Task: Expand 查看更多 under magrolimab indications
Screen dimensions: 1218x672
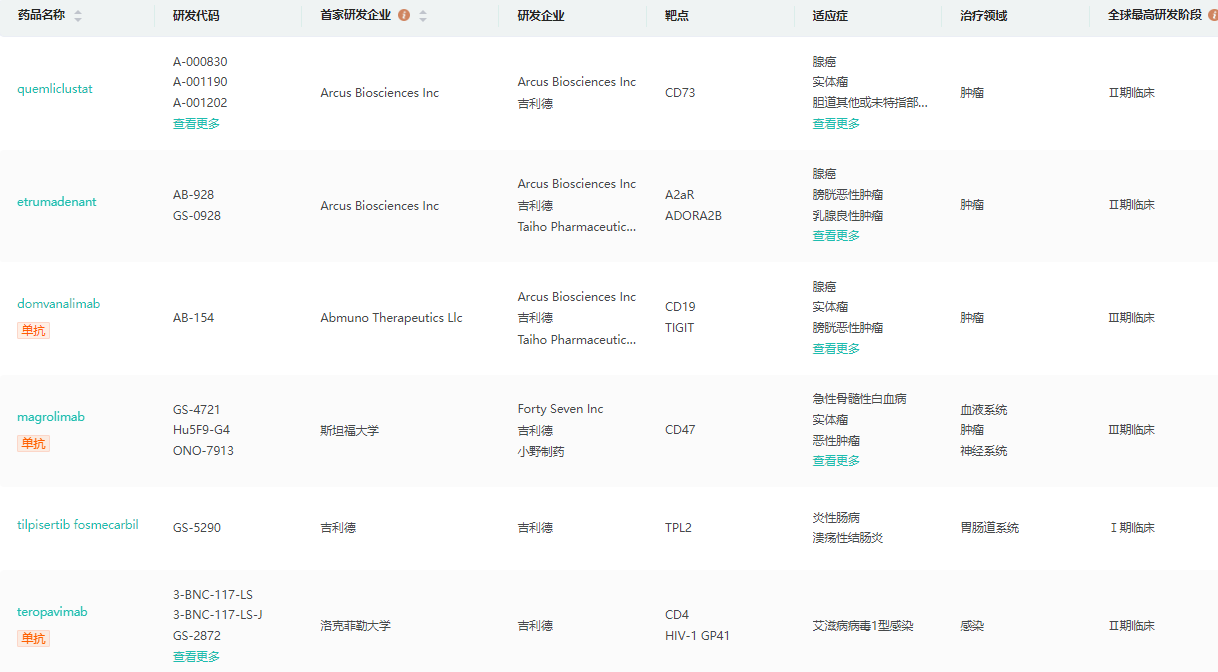Action: click(x=836, y=461)
